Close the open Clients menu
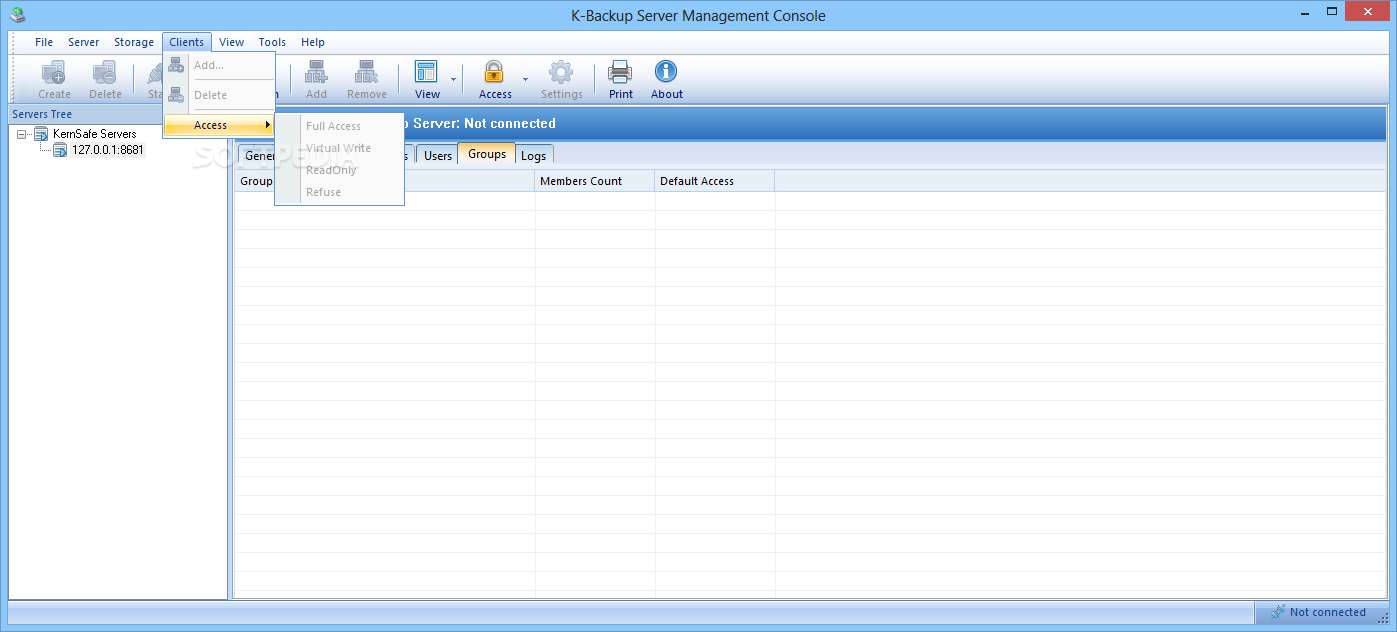Screen dimensions: 1397x632 click(187, 42)
